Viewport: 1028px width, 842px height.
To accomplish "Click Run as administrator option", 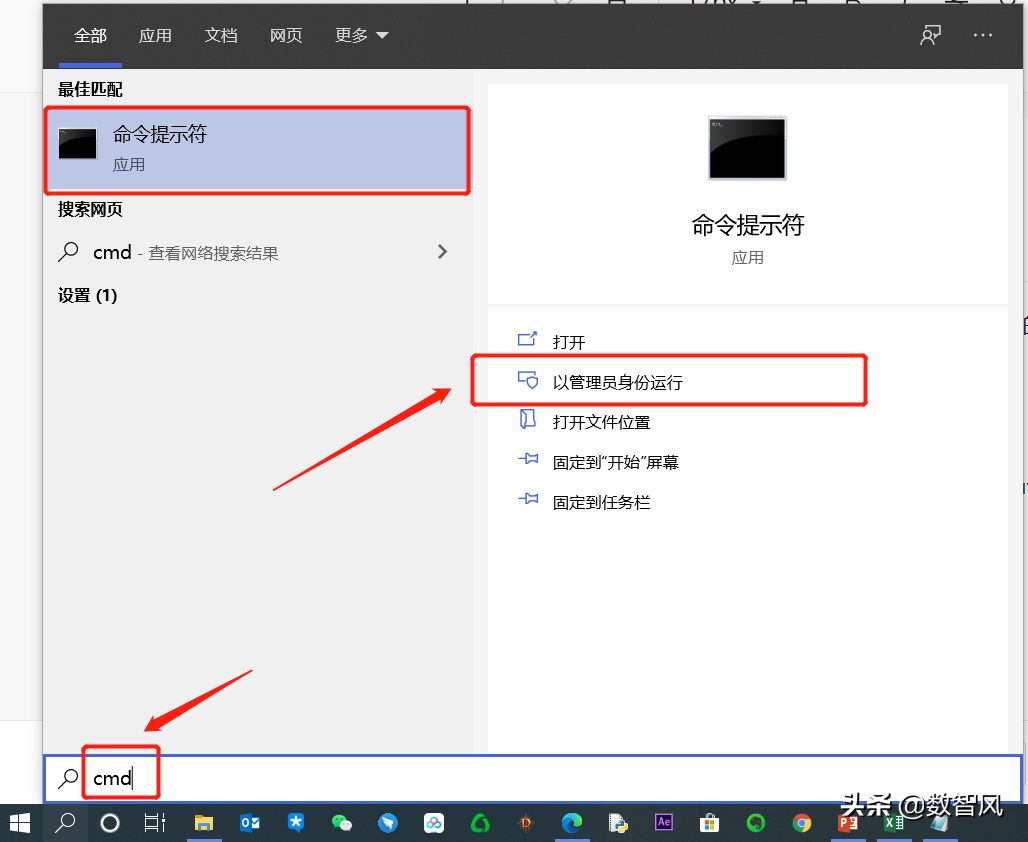I will click(617, 382).
